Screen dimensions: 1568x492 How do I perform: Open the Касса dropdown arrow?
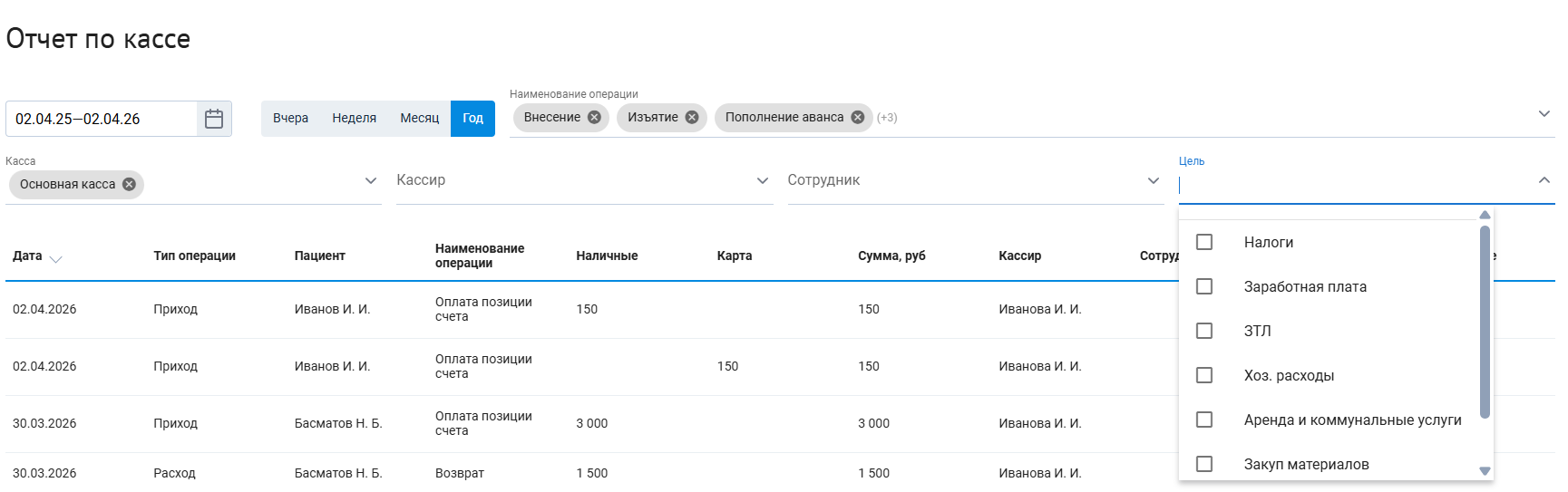(371, 180)
